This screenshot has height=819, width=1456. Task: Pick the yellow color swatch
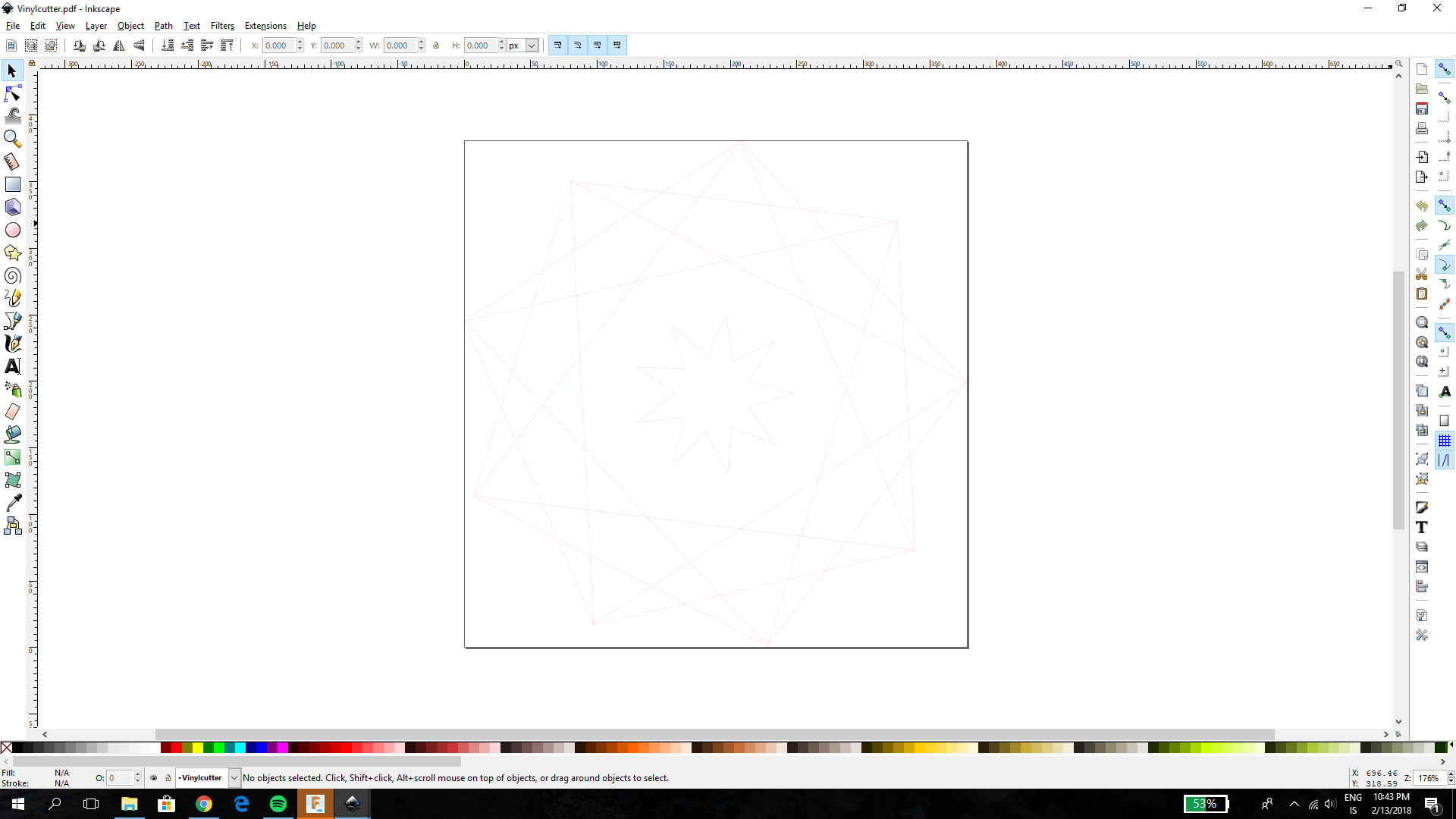click(197, 748)
